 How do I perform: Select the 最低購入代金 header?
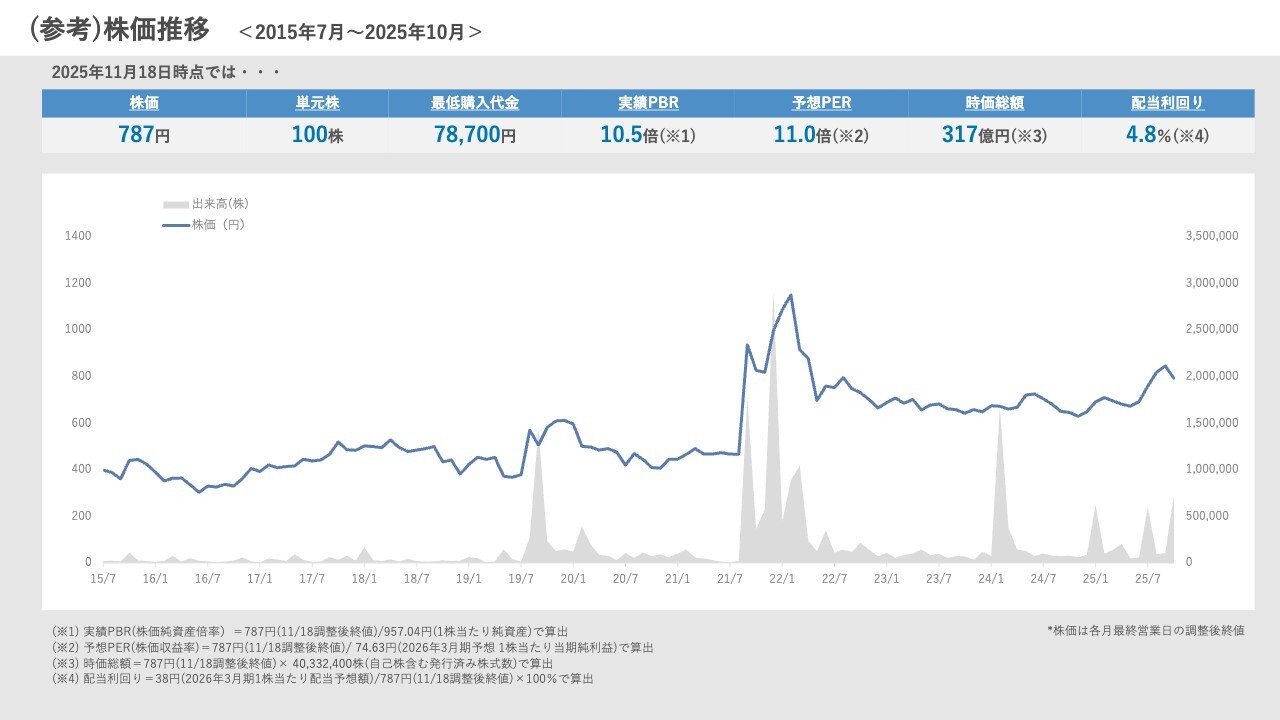(x=474, y=103)
